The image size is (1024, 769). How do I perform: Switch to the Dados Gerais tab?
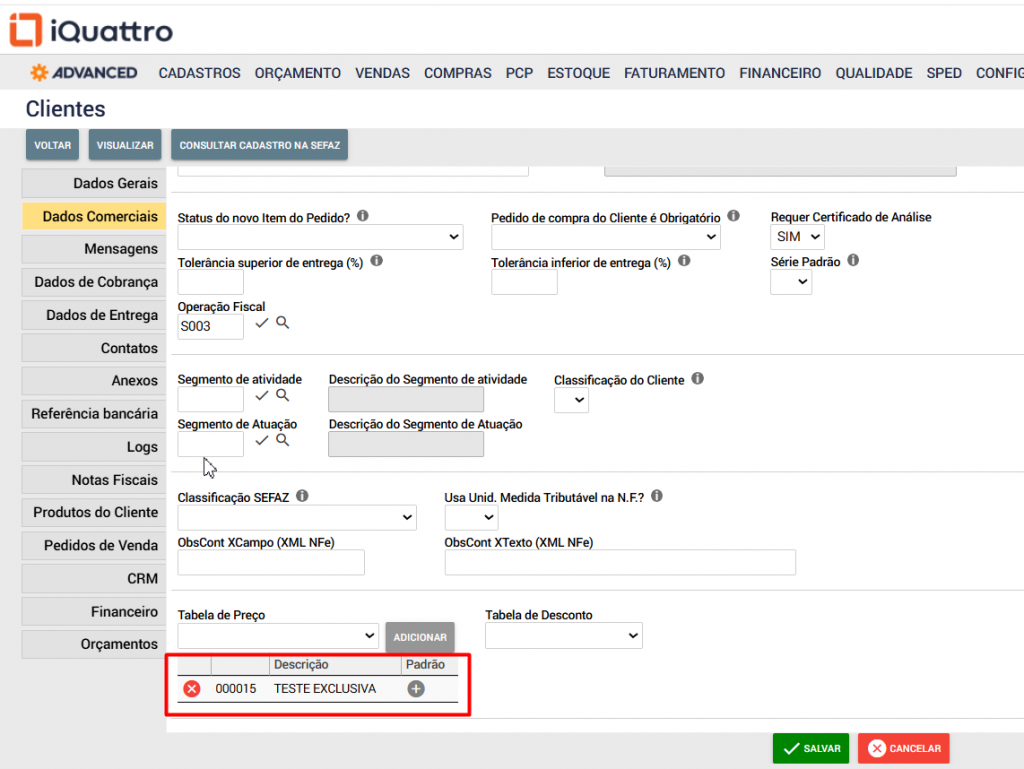93,183
